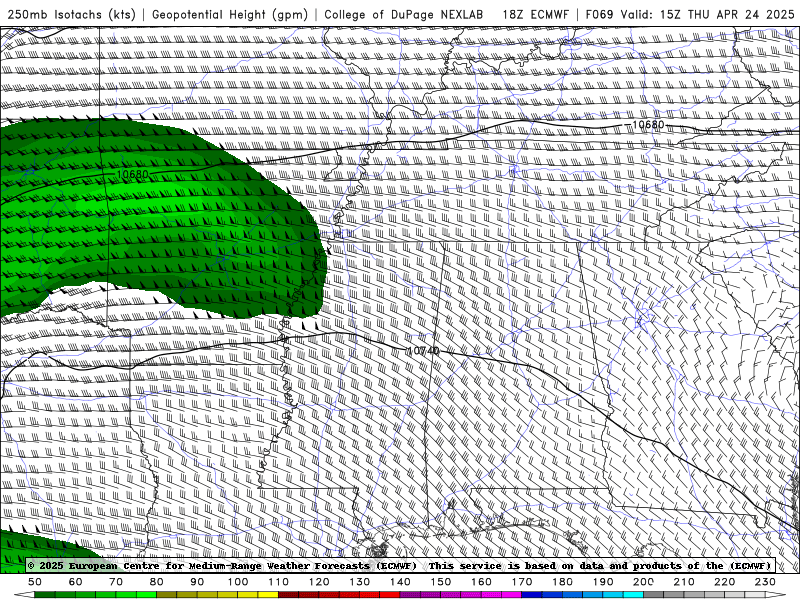Click the 170 value on the color scale

coord(521,582)
